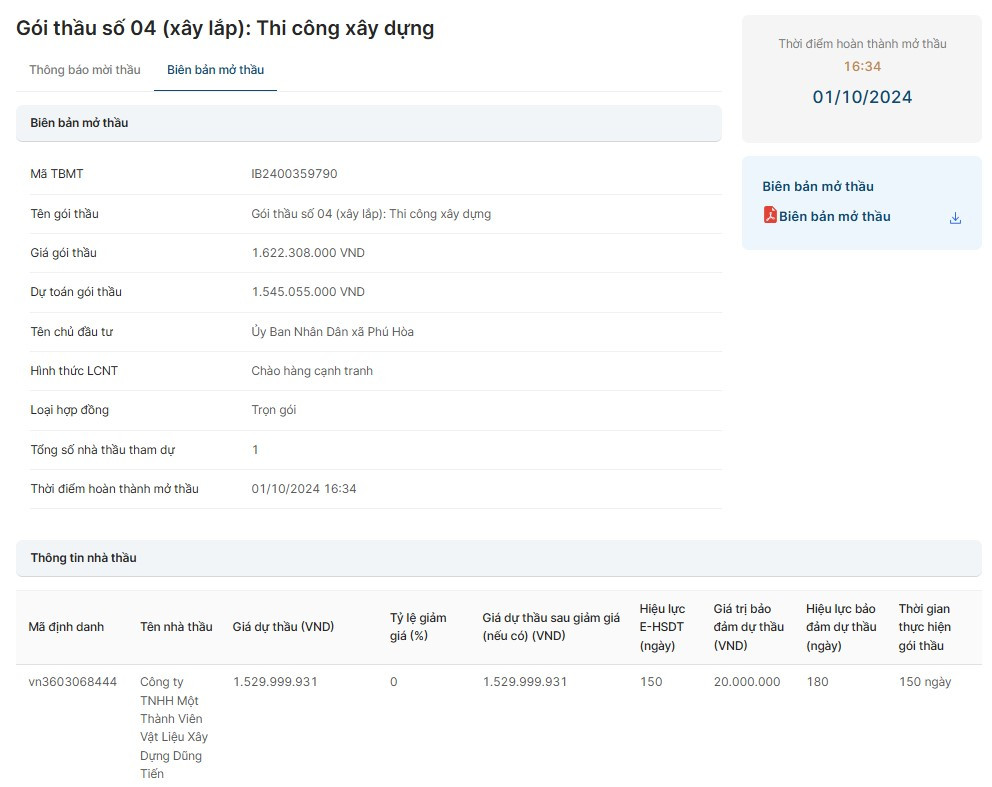Click contractor name Công ty TNHH Dũng Tiến
The height and width of the screenshot is (787, 992).
point(172,727)
